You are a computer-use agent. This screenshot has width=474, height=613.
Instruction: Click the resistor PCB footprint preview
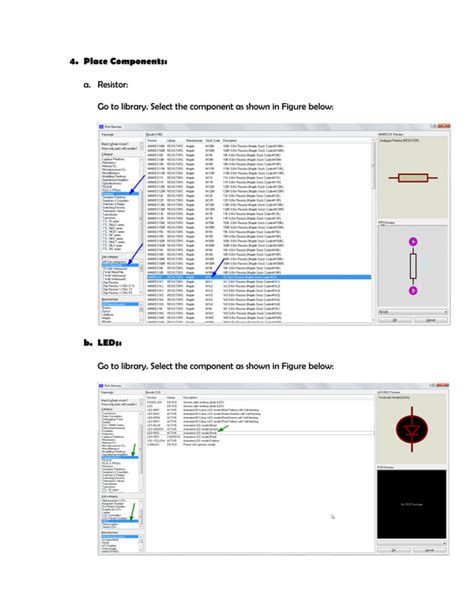pos(413,266)
